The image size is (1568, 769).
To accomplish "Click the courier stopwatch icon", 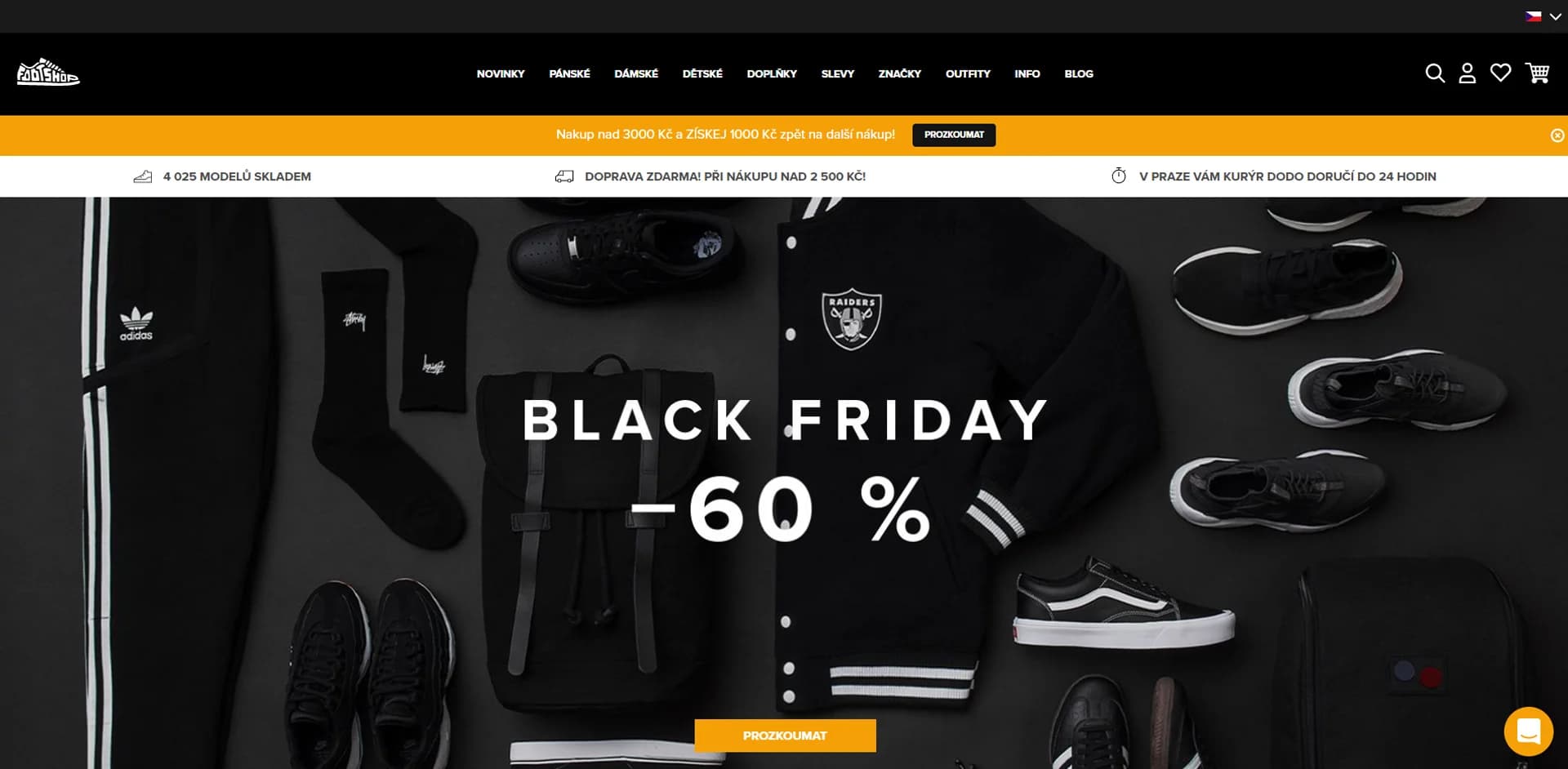I will pos(1119,176).
